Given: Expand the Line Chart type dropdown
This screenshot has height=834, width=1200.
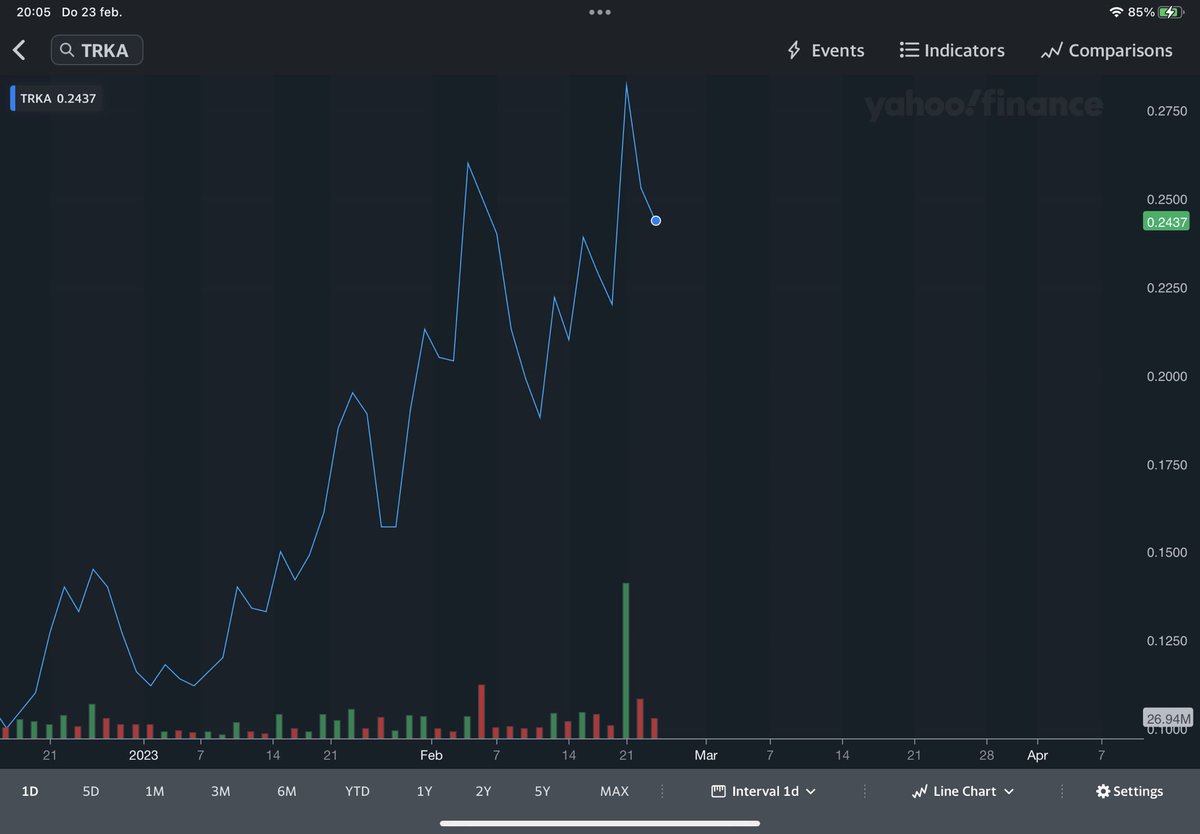Looking at the screenshot, I should pos(963,791).
